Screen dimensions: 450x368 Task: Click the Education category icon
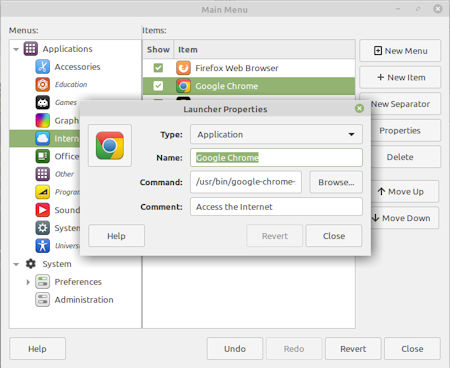43,84
